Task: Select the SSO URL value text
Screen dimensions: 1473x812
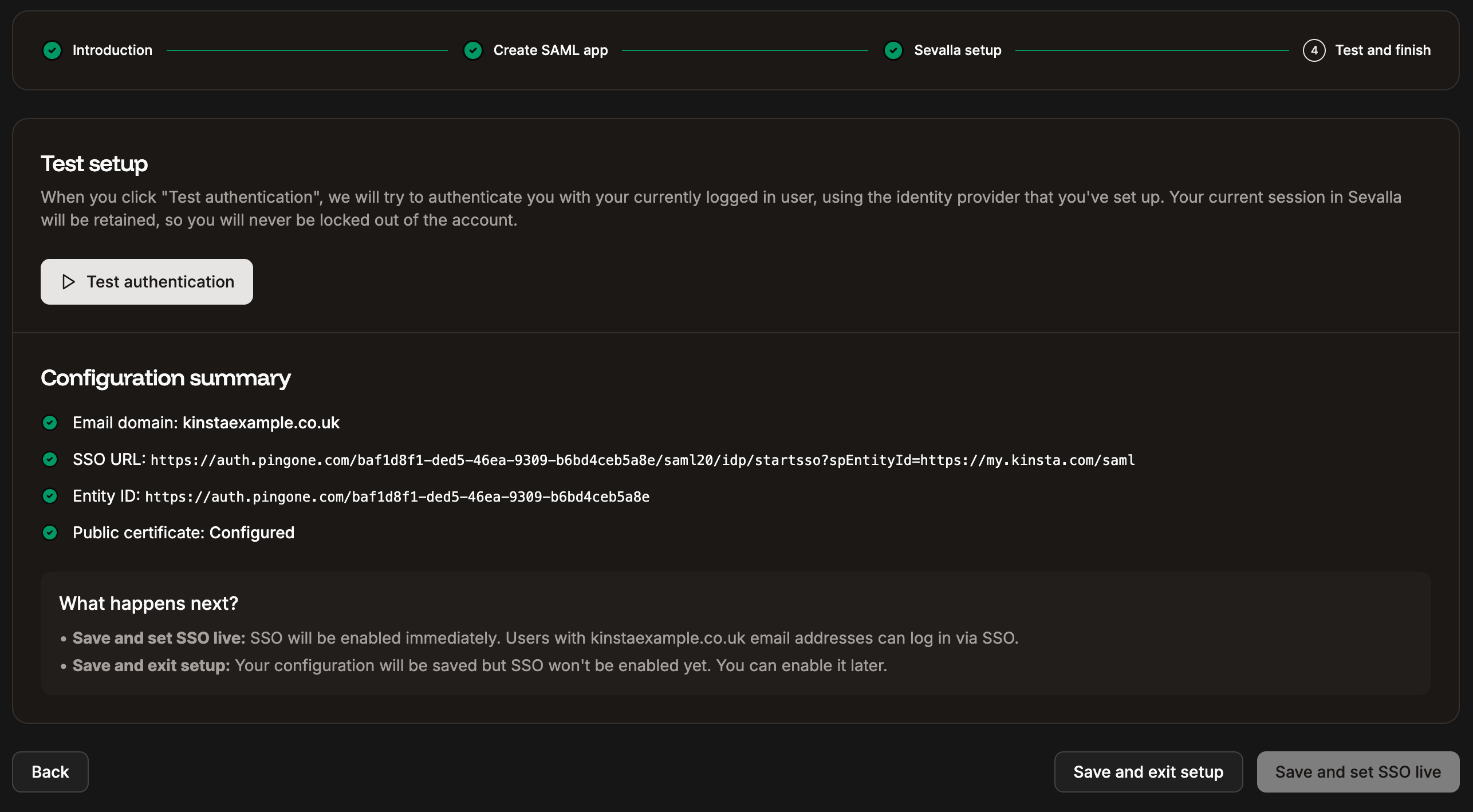Action: click(641, 459)
